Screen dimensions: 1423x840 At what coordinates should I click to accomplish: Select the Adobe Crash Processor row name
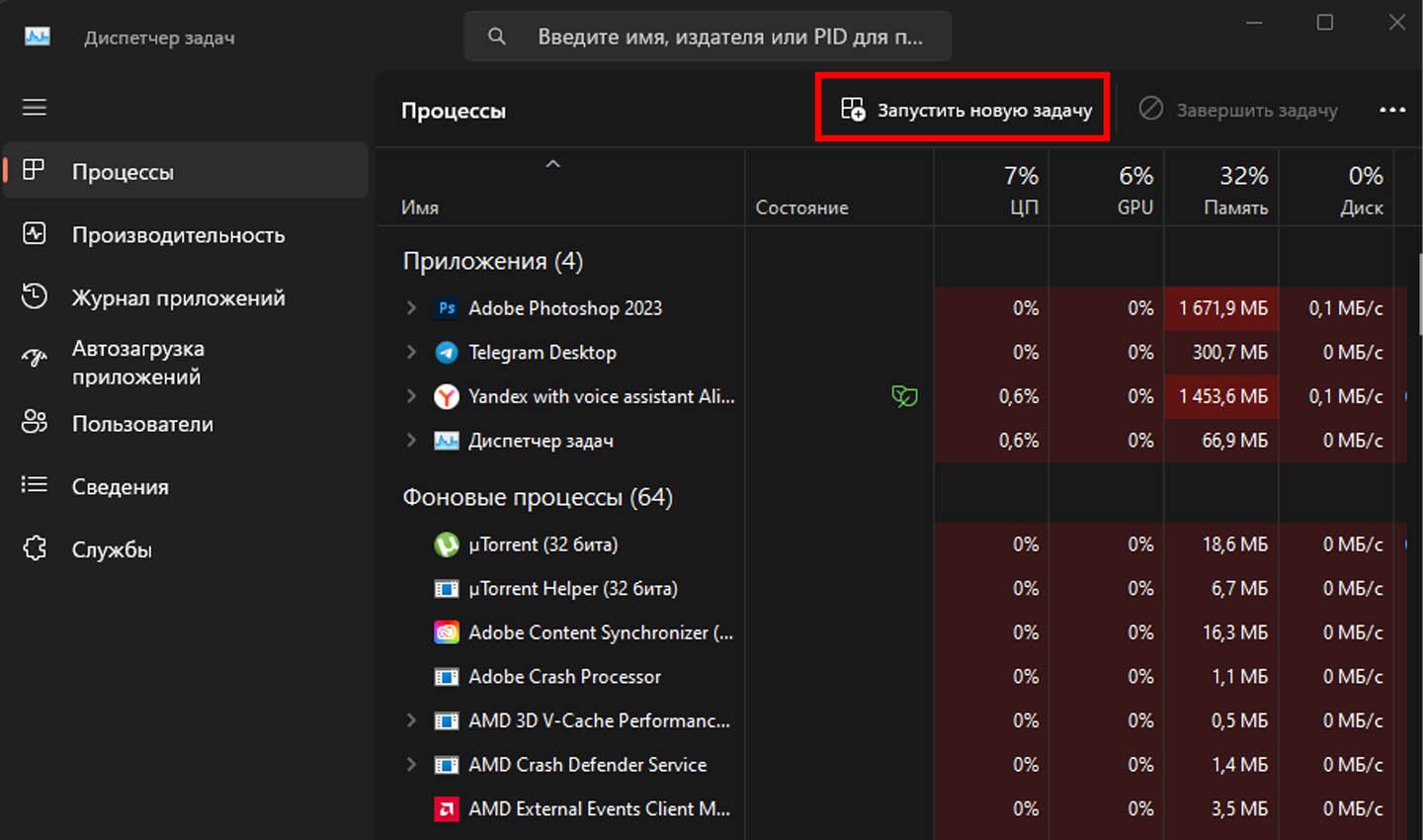[x=564, y=677]
